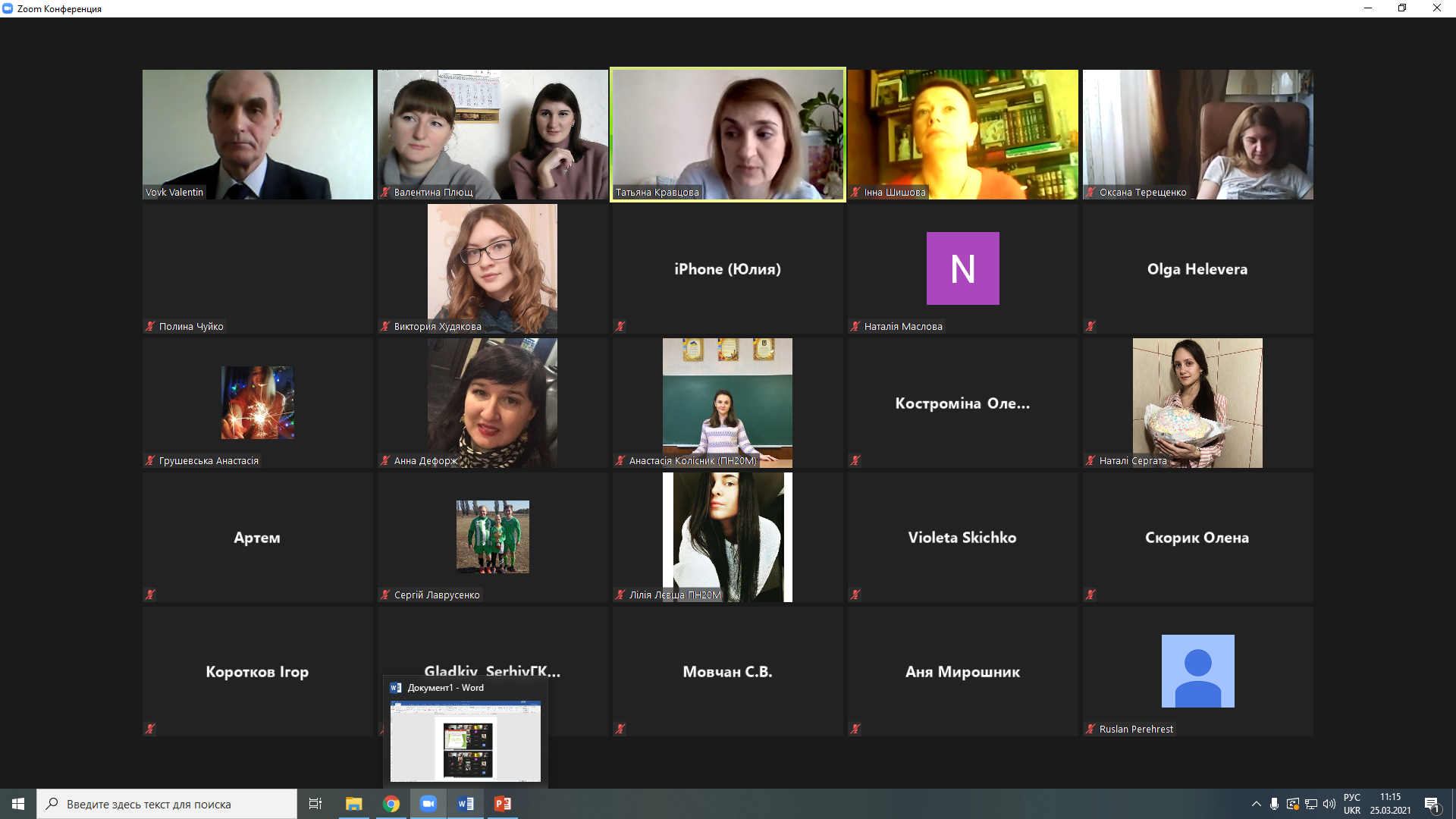This screenshot has width=1456, height=819.
Task: Open Google Chrome from taskbar
Action: pyautogui.click(x=391, y=804)
